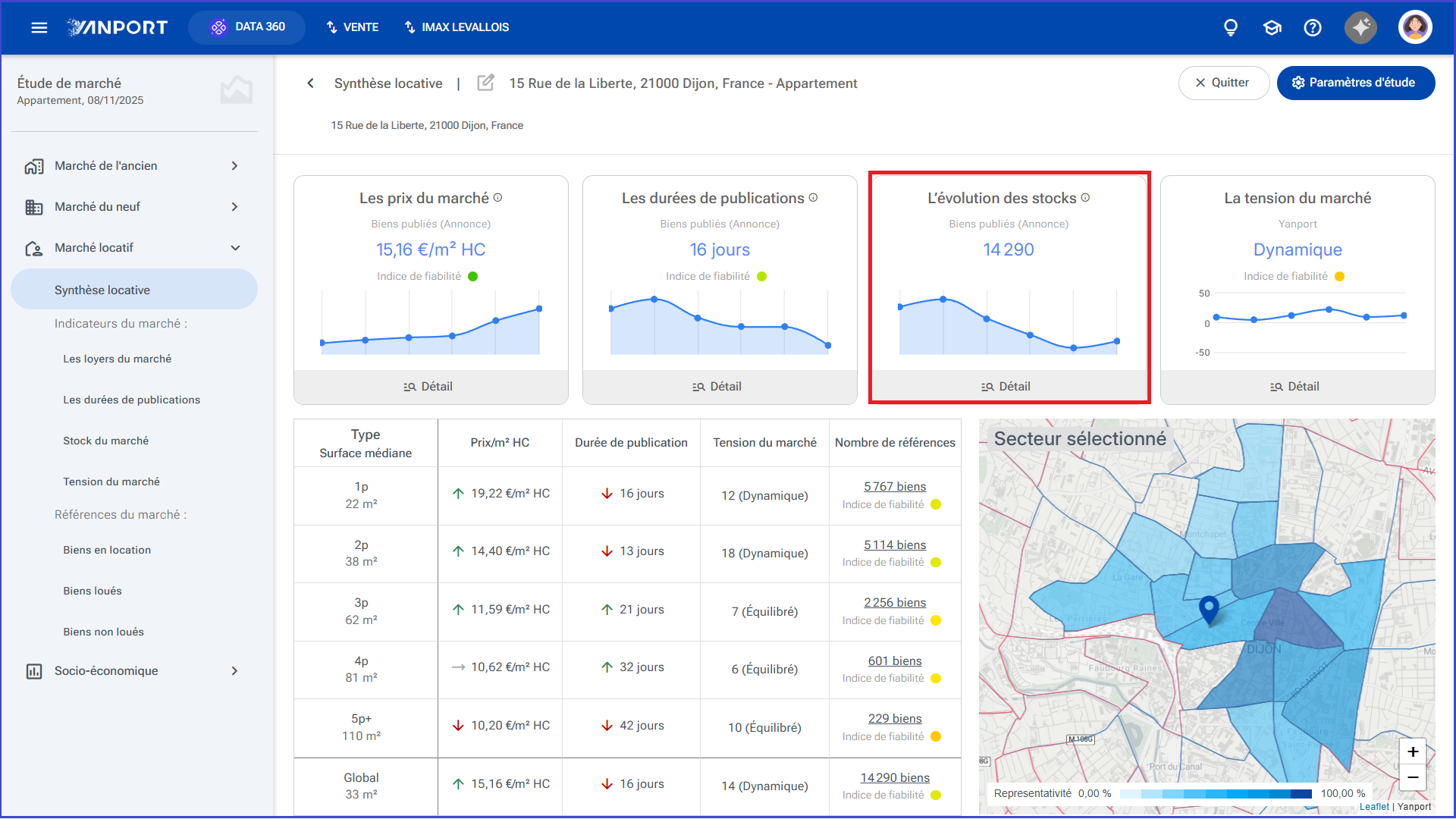Switch to the VENTE menu
The height and width of the screenshot is (819, 1456).
[x=353, y=27]
